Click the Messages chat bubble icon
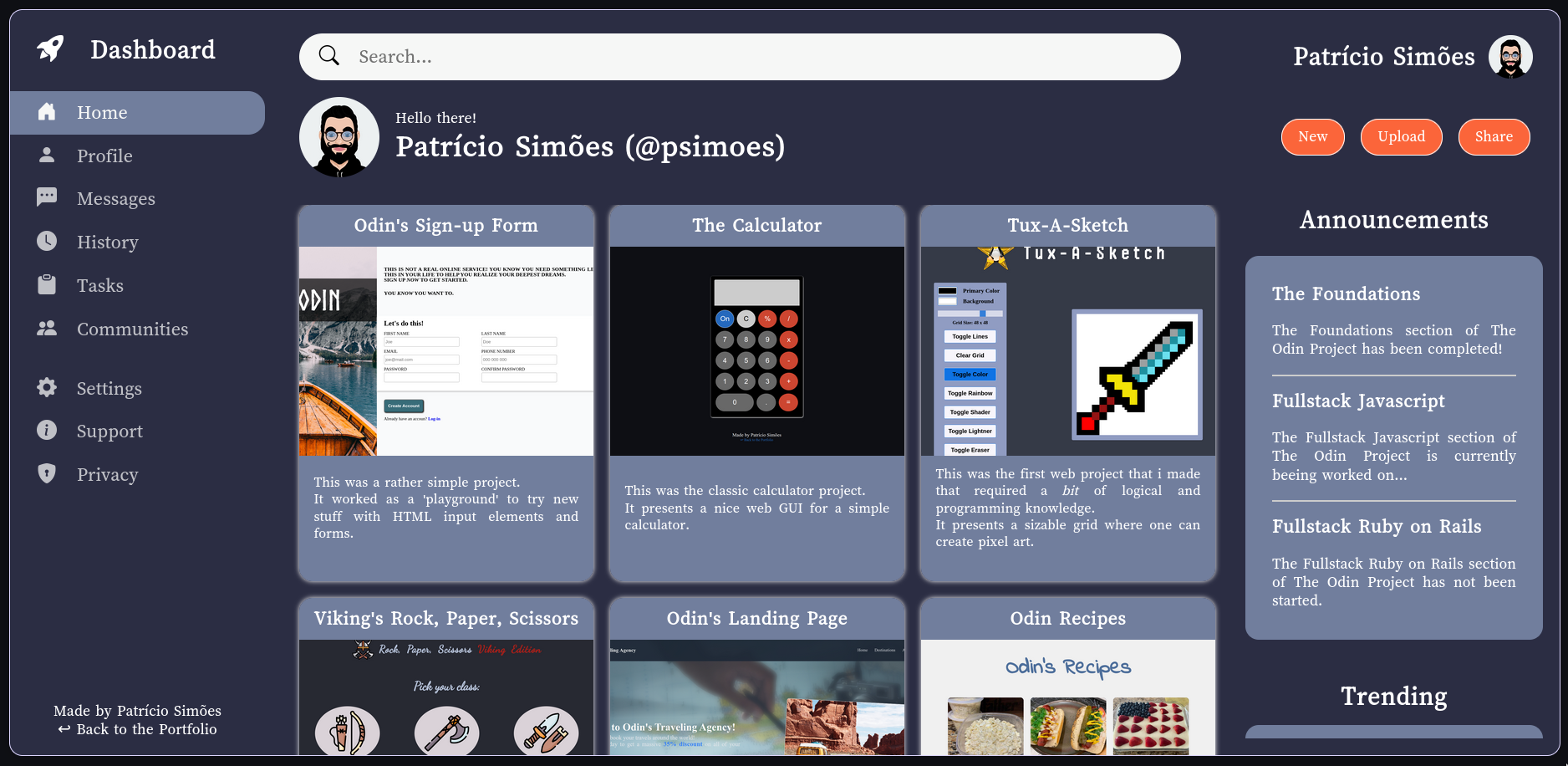Image resolution: width=1568 pixels, height=766 pixels. (x=47, y=198)
